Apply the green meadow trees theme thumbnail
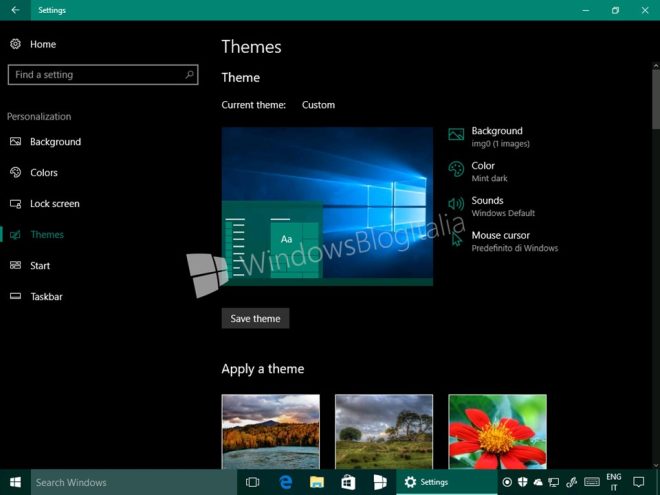 pos(384,431)
